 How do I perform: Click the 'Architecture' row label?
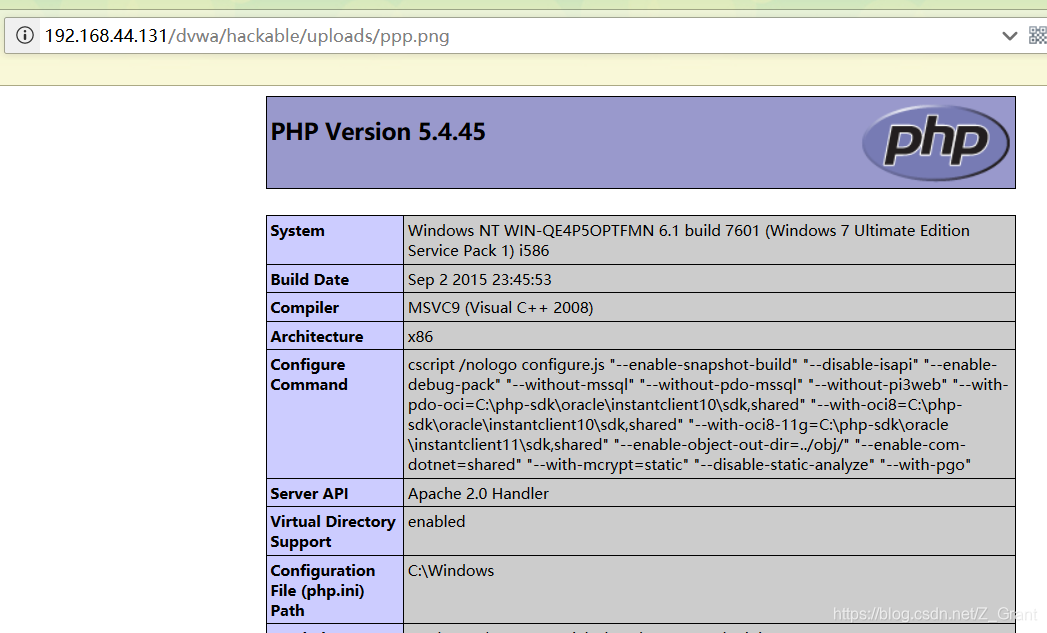317,337
